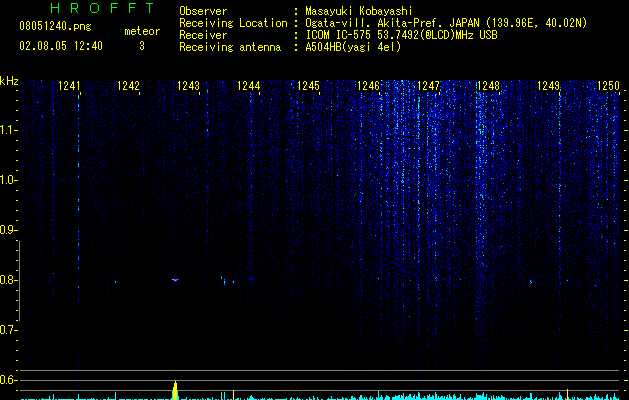The height and width of the screenshot is (400, 629).
Task: Click the meteor count value 3
Action: pos(142,46)
